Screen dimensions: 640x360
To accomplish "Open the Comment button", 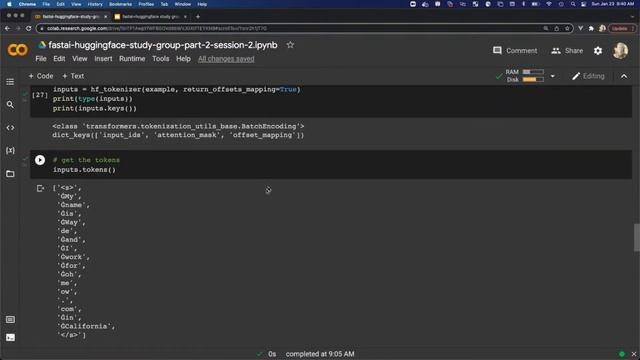I will point(515,51).
